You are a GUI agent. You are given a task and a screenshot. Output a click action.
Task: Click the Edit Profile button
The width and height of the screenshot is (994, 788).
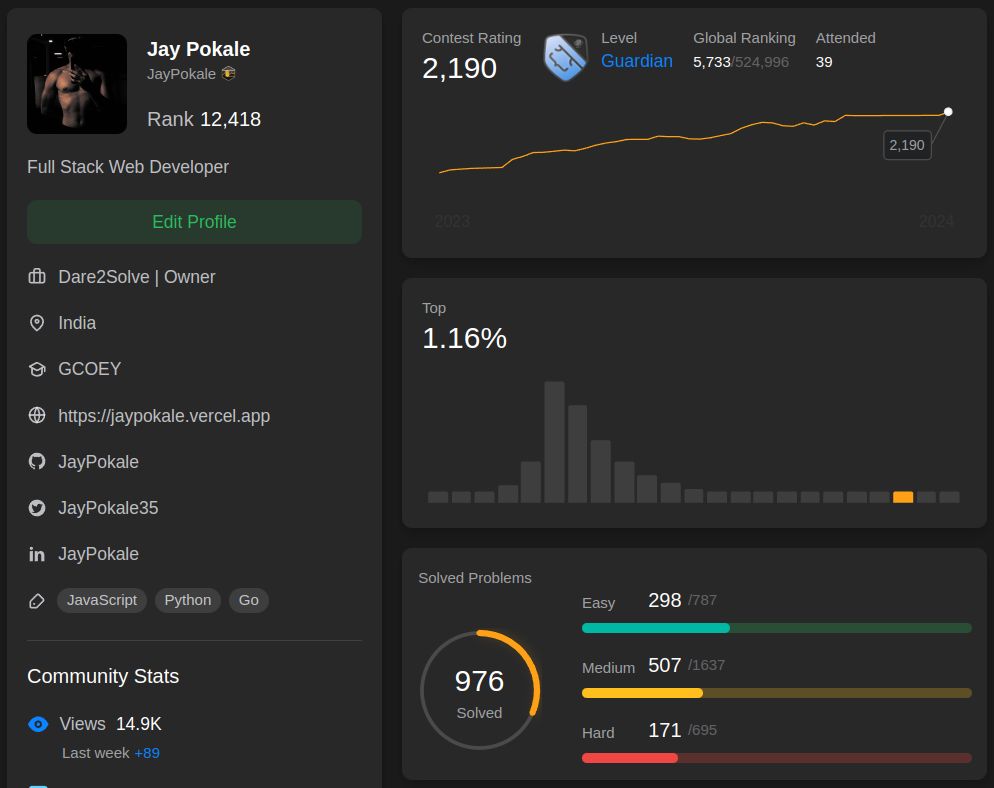[x=194, y=222]
